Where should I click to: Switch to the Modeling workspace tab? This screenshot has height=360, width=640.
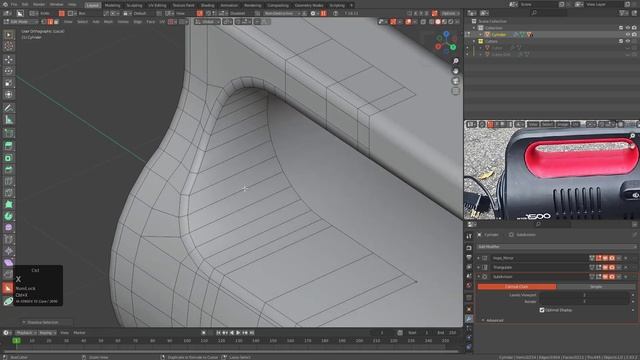tap(112, 5)
